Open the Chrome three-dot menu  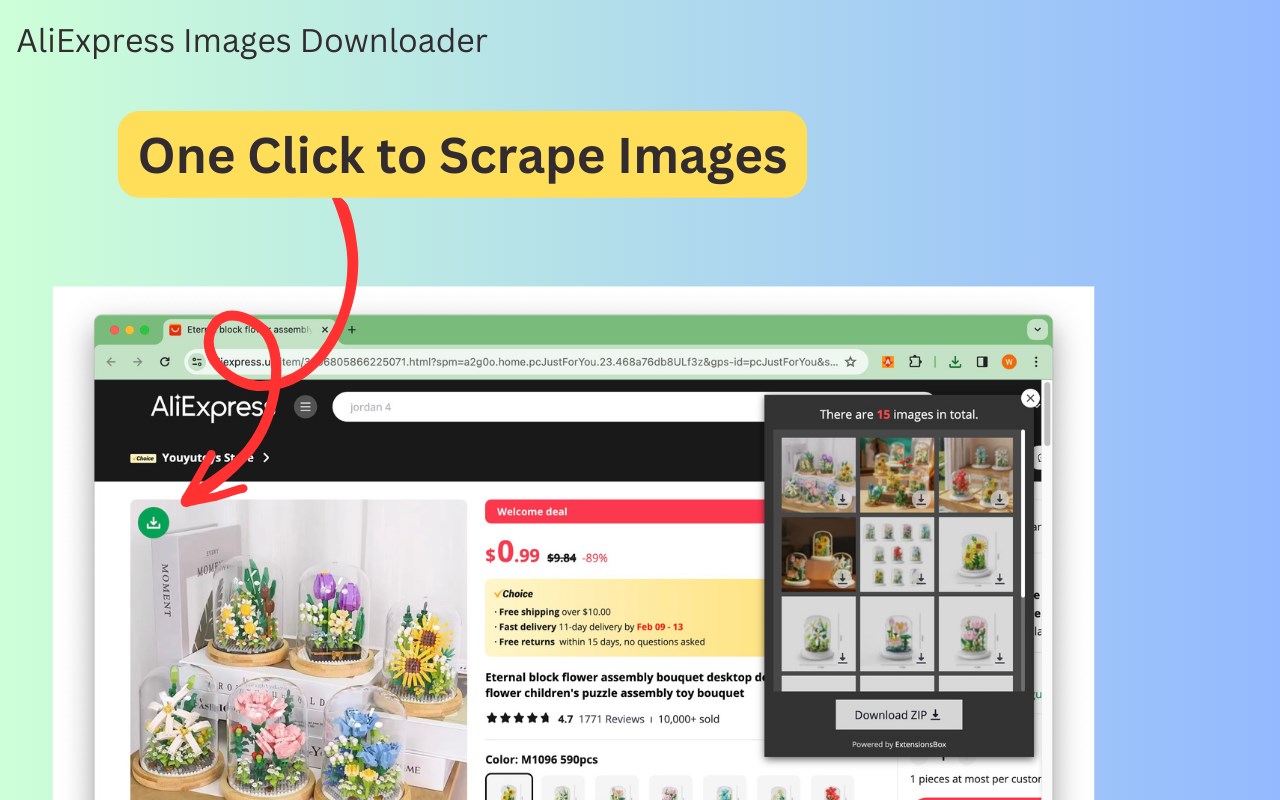point(1036,361)
